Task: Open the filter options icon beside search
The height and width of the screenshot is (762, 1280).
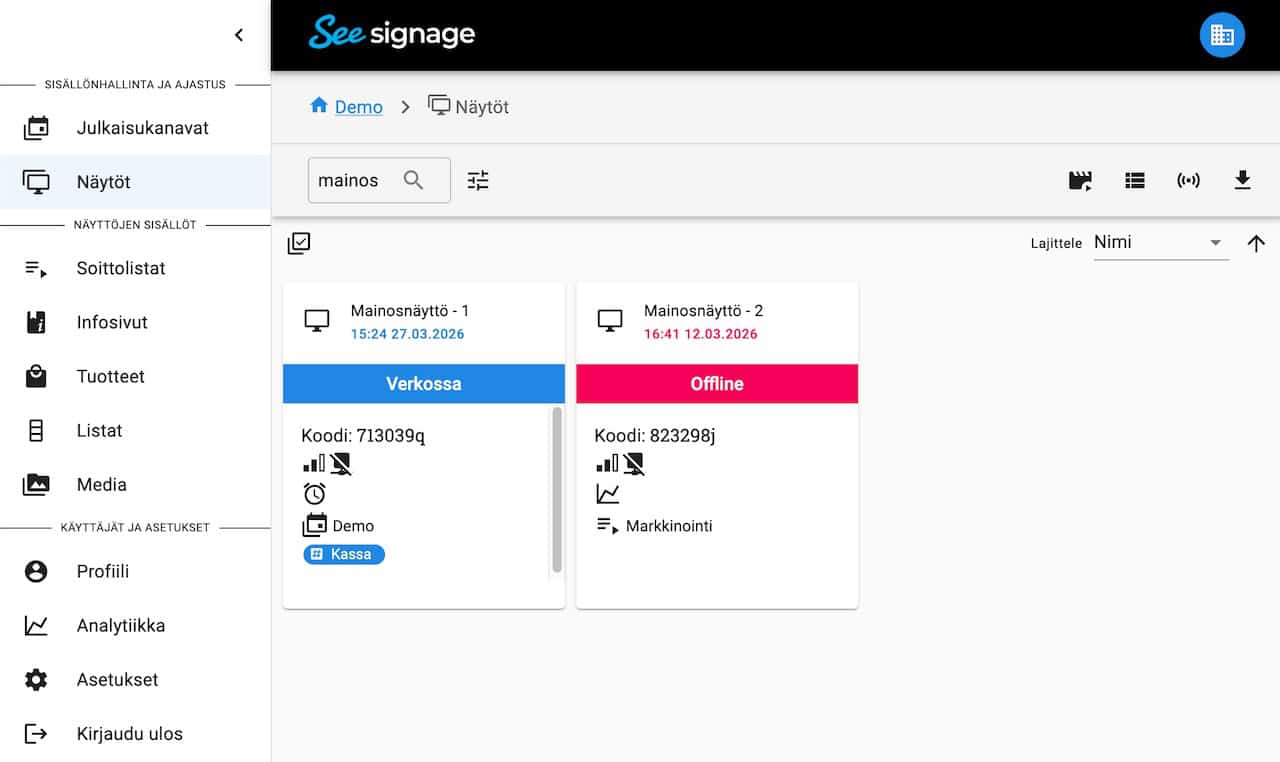Action: coord(478,181)
